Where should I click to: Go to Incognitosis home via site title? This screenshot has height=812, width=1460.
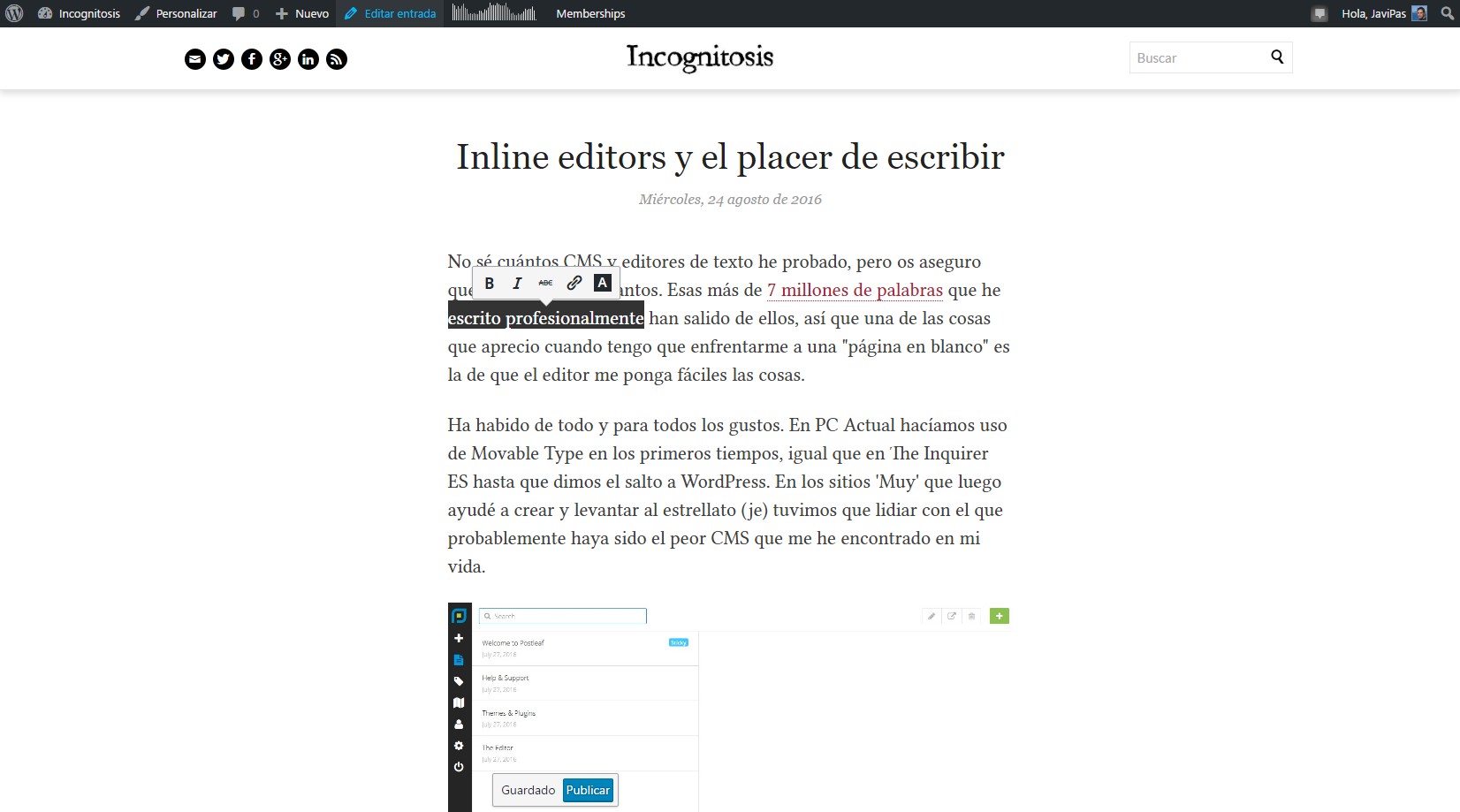700,57
